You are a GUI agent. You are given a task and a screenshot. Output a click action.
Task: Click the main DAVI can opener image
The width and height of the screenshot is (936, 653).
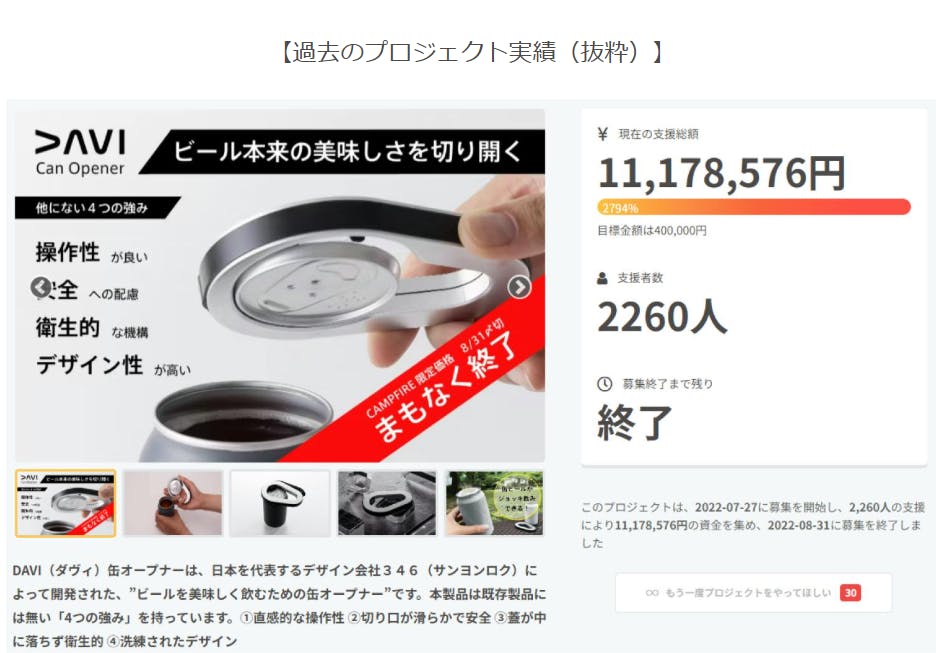point(280,285)
